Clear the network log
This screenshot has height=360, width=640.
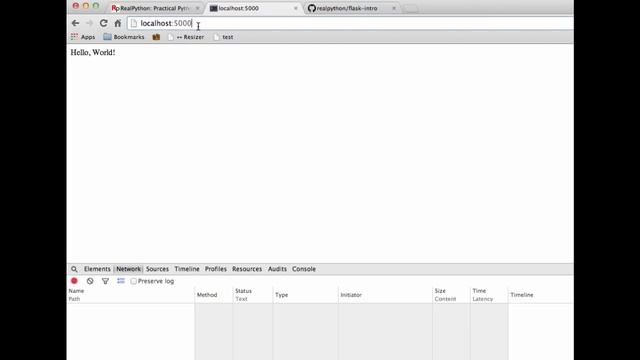pos(90,281)
